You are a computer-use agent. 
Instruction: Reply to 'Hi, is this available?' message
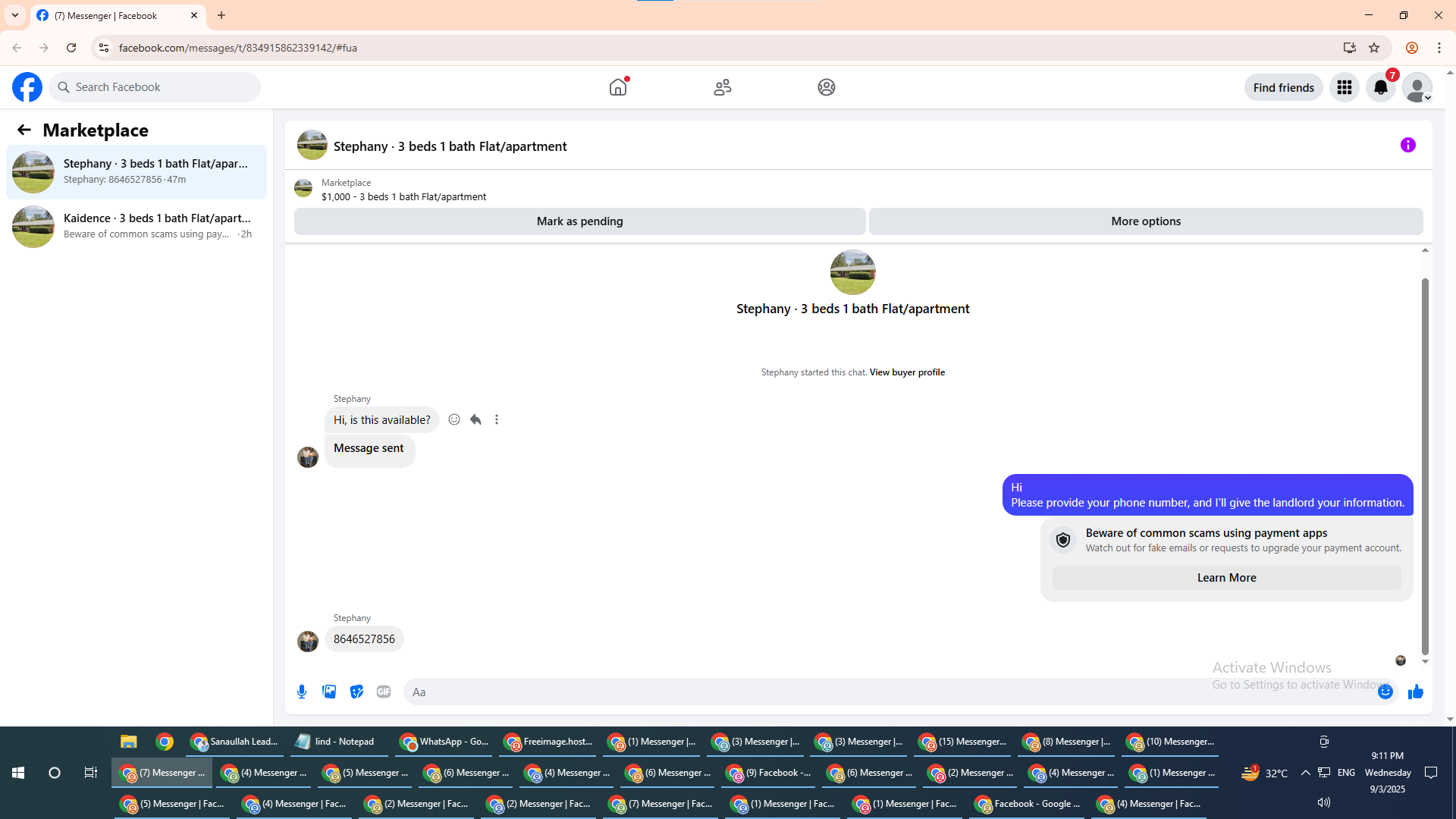pos(475,419)
